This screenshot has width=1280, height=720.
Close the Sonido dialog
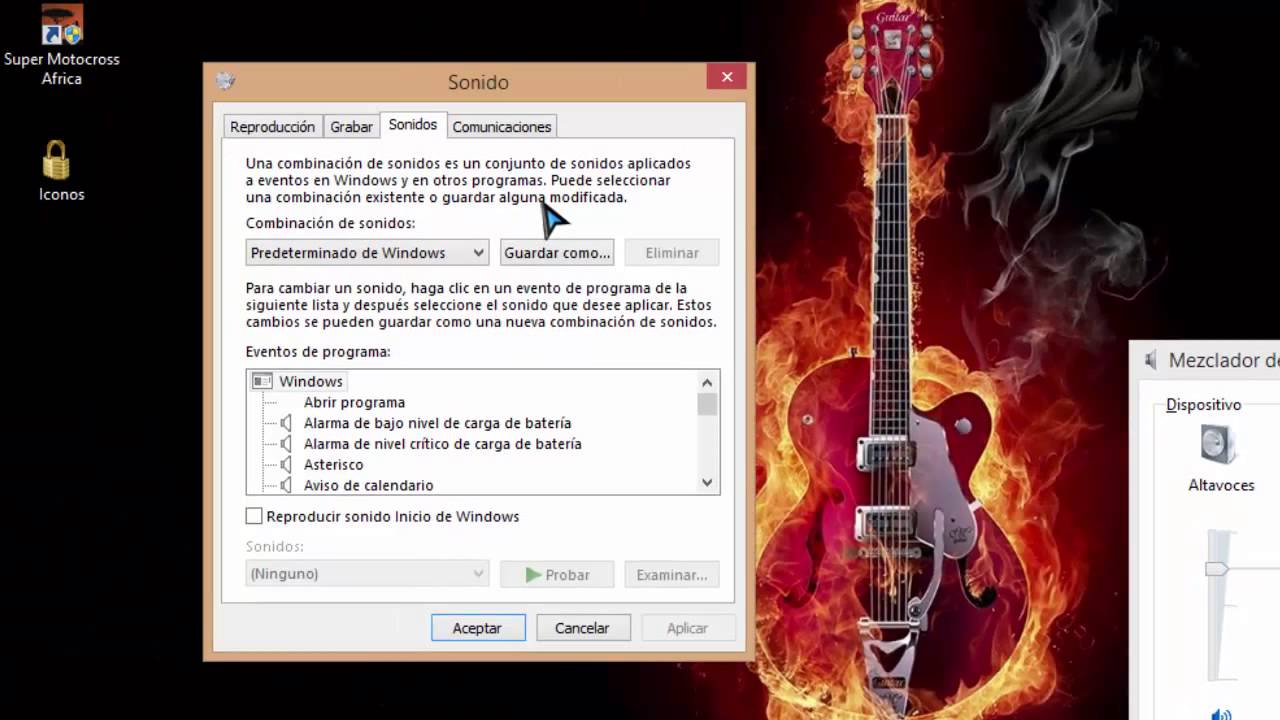(727, 76)
